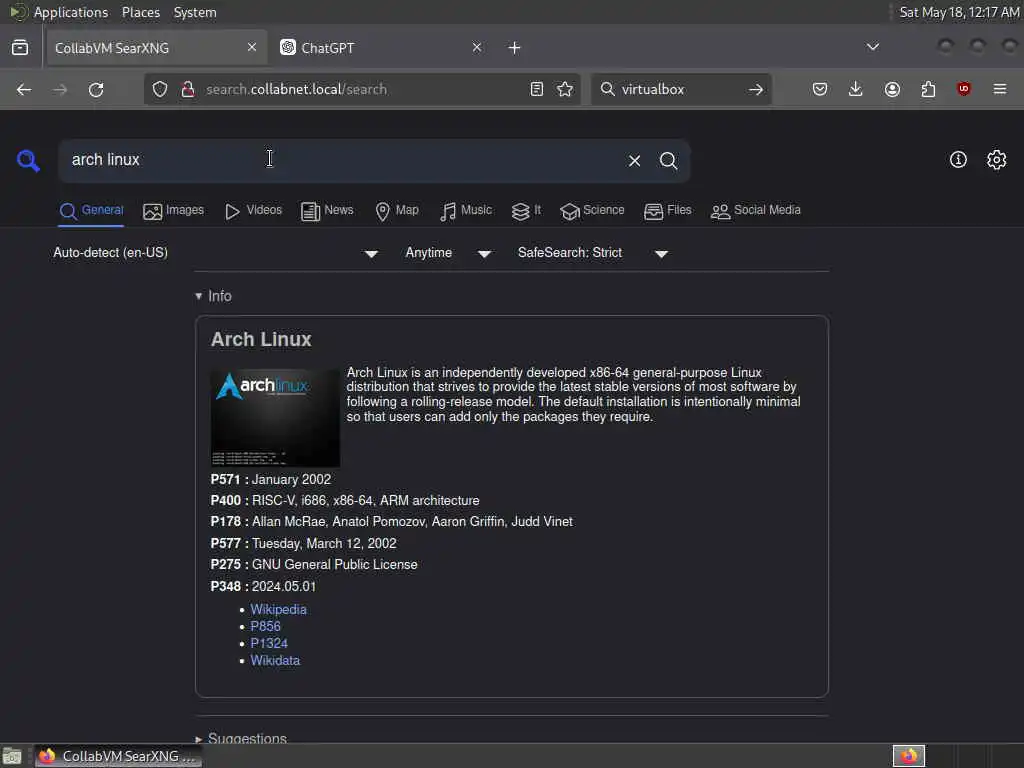This screenshot has width=1024, height=768.
Task: Expand the Suggestions section
Action: tap(241, 738)
